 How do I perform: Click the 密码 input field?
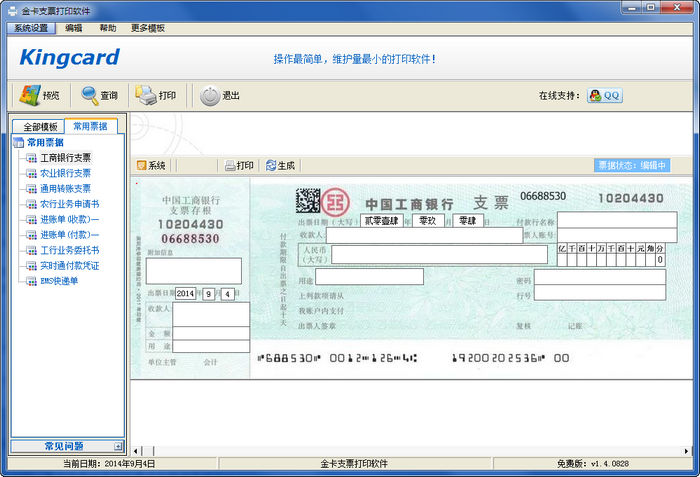600,277
